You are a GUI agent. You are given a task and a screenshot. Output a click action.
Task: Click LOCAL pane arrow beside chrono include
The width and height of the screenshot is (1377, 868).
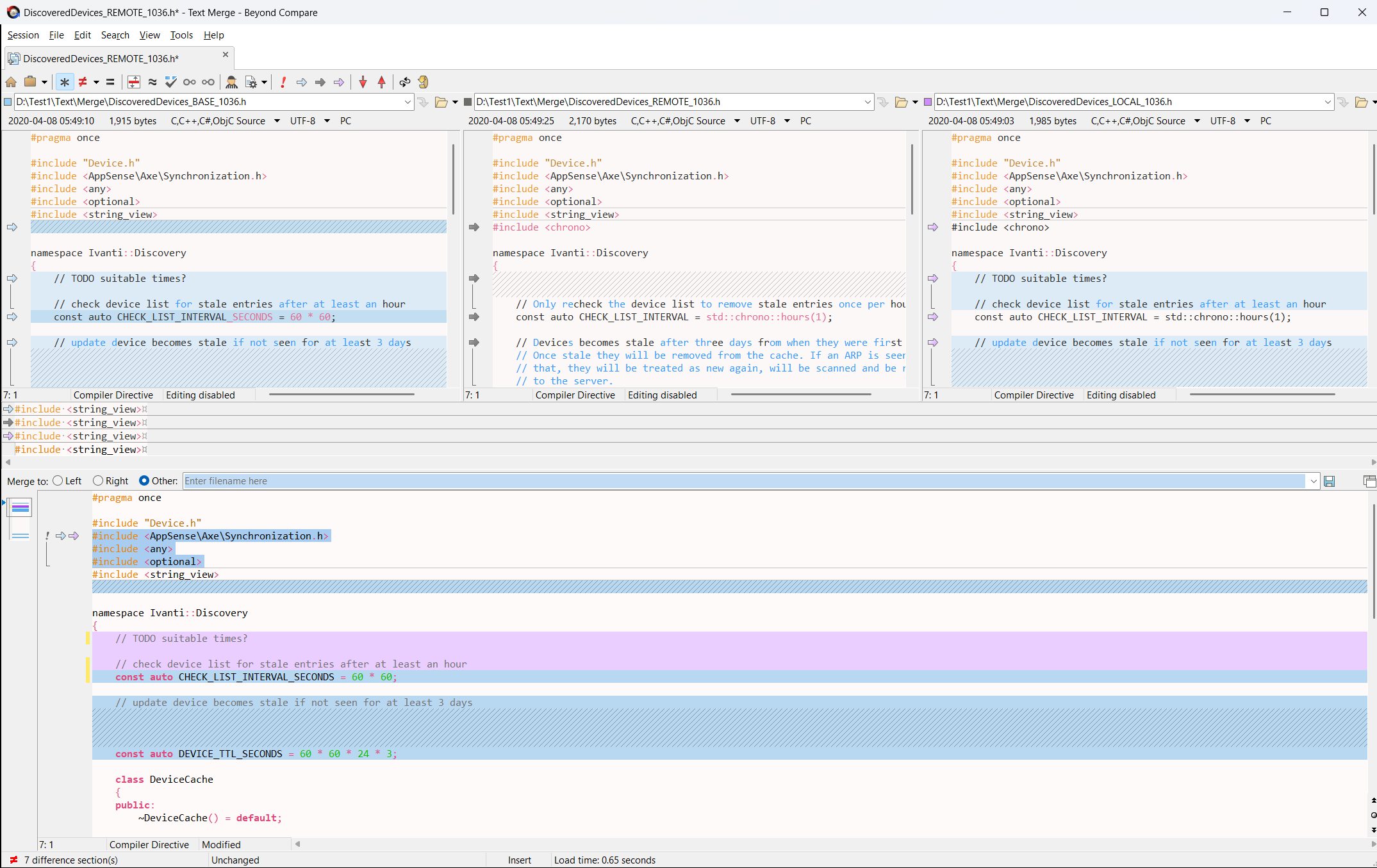pyautogui.click(x=933, y=227)
